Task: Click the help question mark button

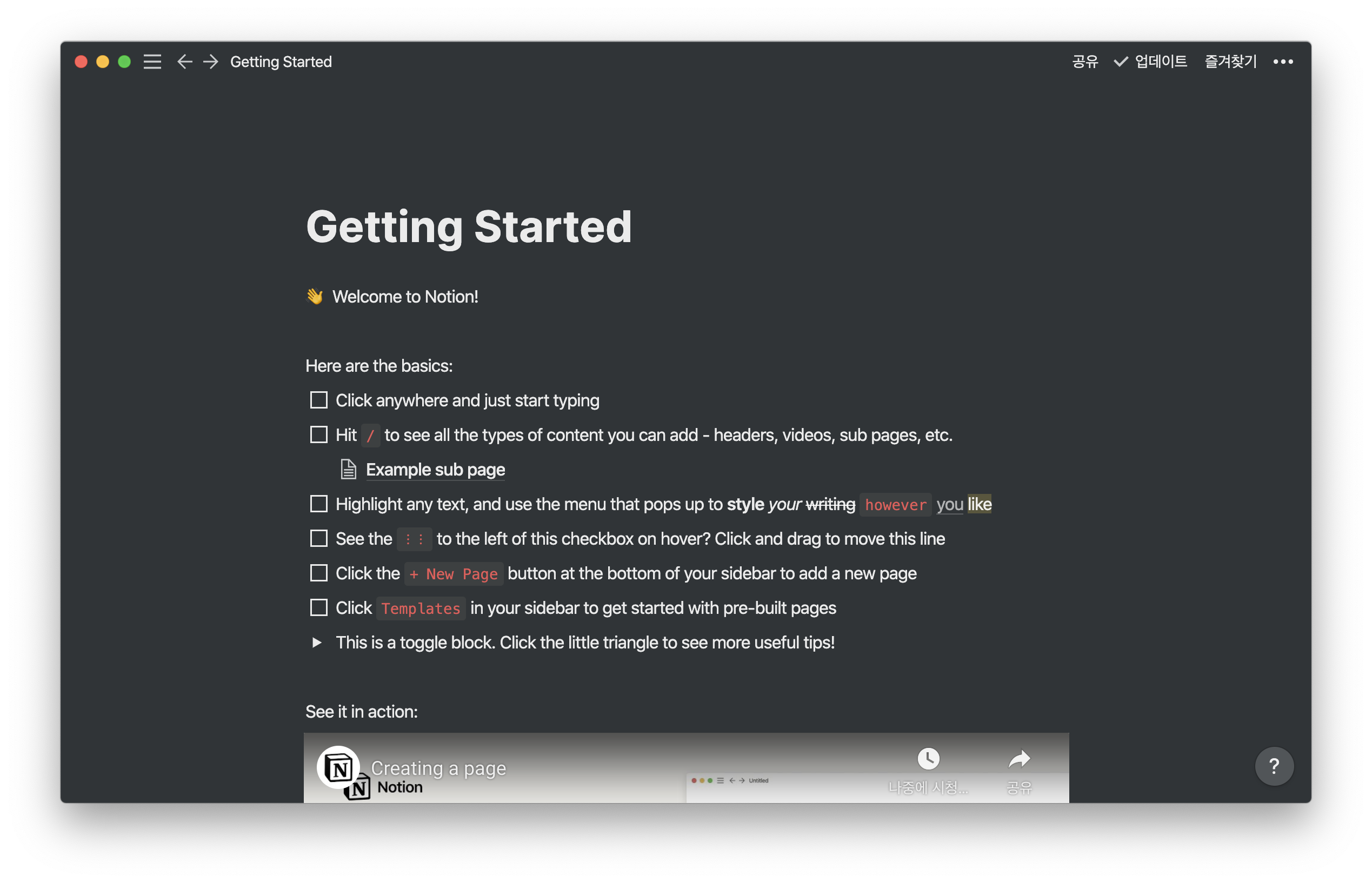Action: point(1274,765)
